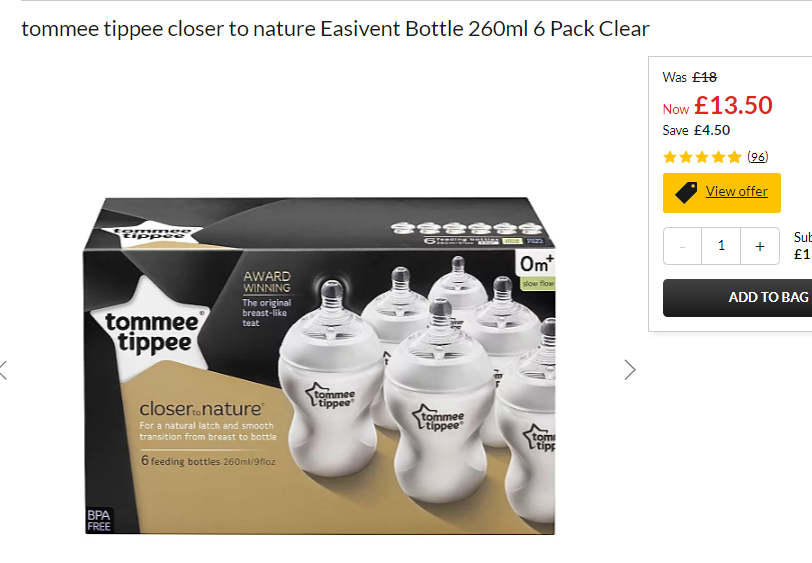Go to previous product image with left chevron
The height and width of the screenshot is (563, 812).
click(x=3, y=370)
